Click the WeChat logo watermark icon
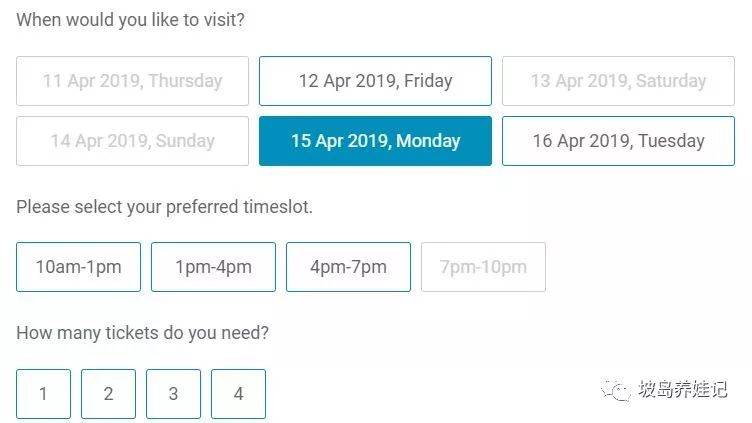Viewport: 752px width, 423px height. coord(617,389)
